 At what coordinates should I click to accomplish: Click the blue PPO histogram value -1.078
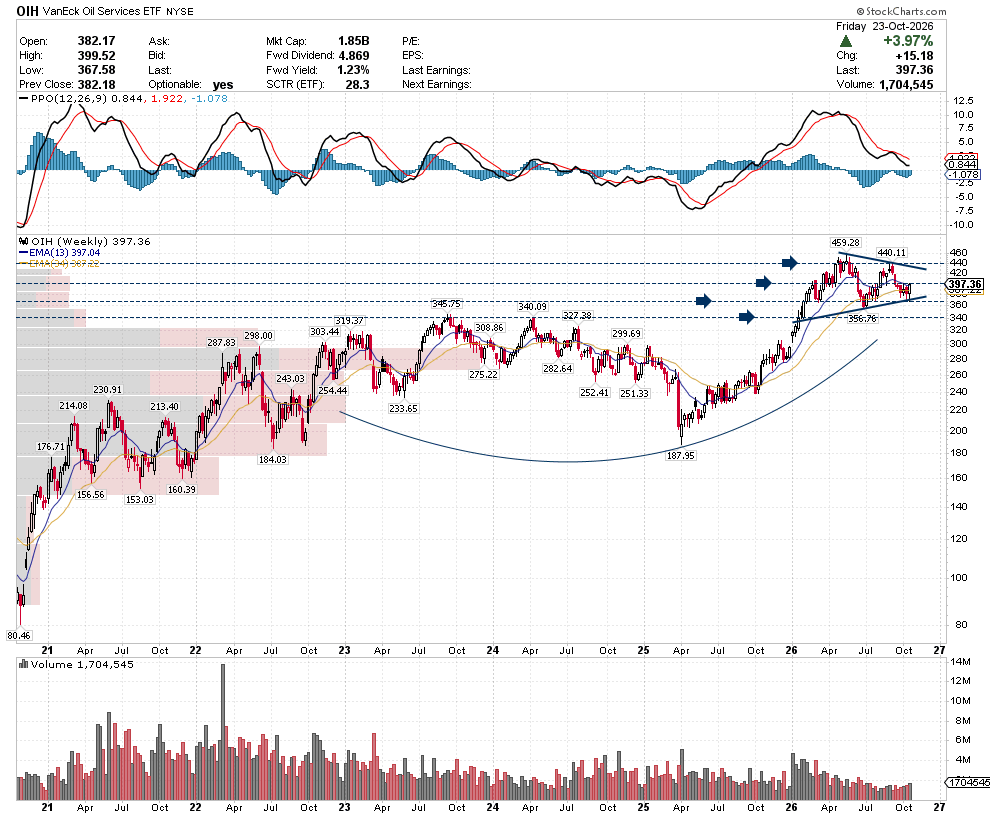click(209, 98)
